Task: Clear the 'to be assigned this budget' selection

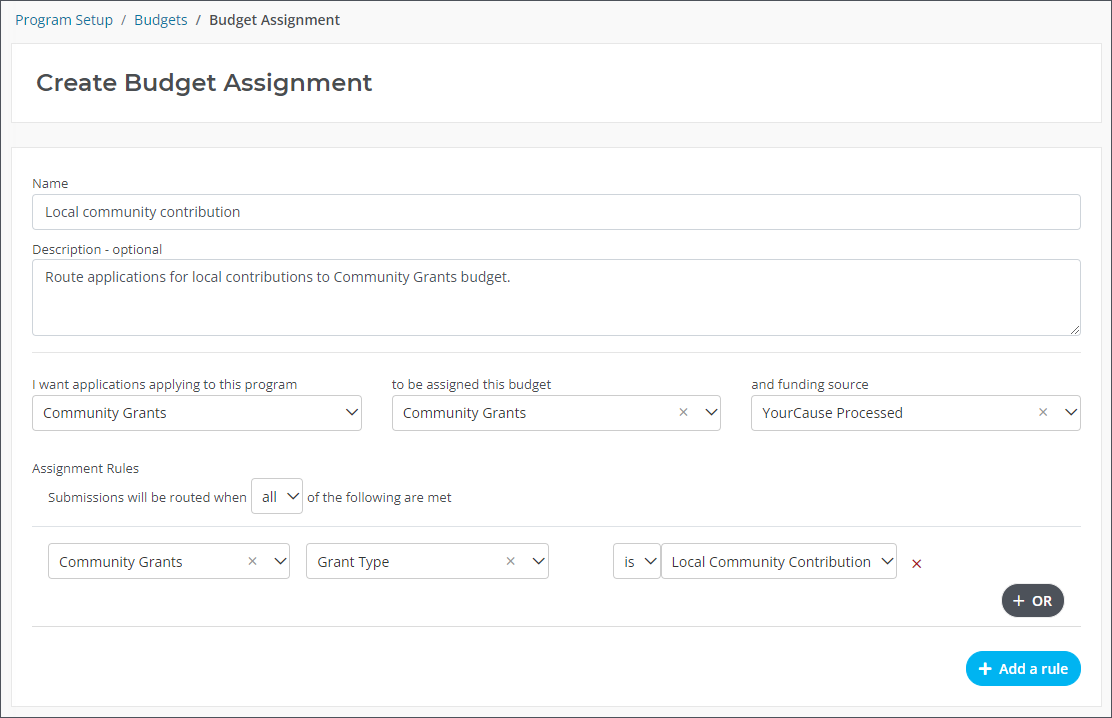Action: [683, 413]
